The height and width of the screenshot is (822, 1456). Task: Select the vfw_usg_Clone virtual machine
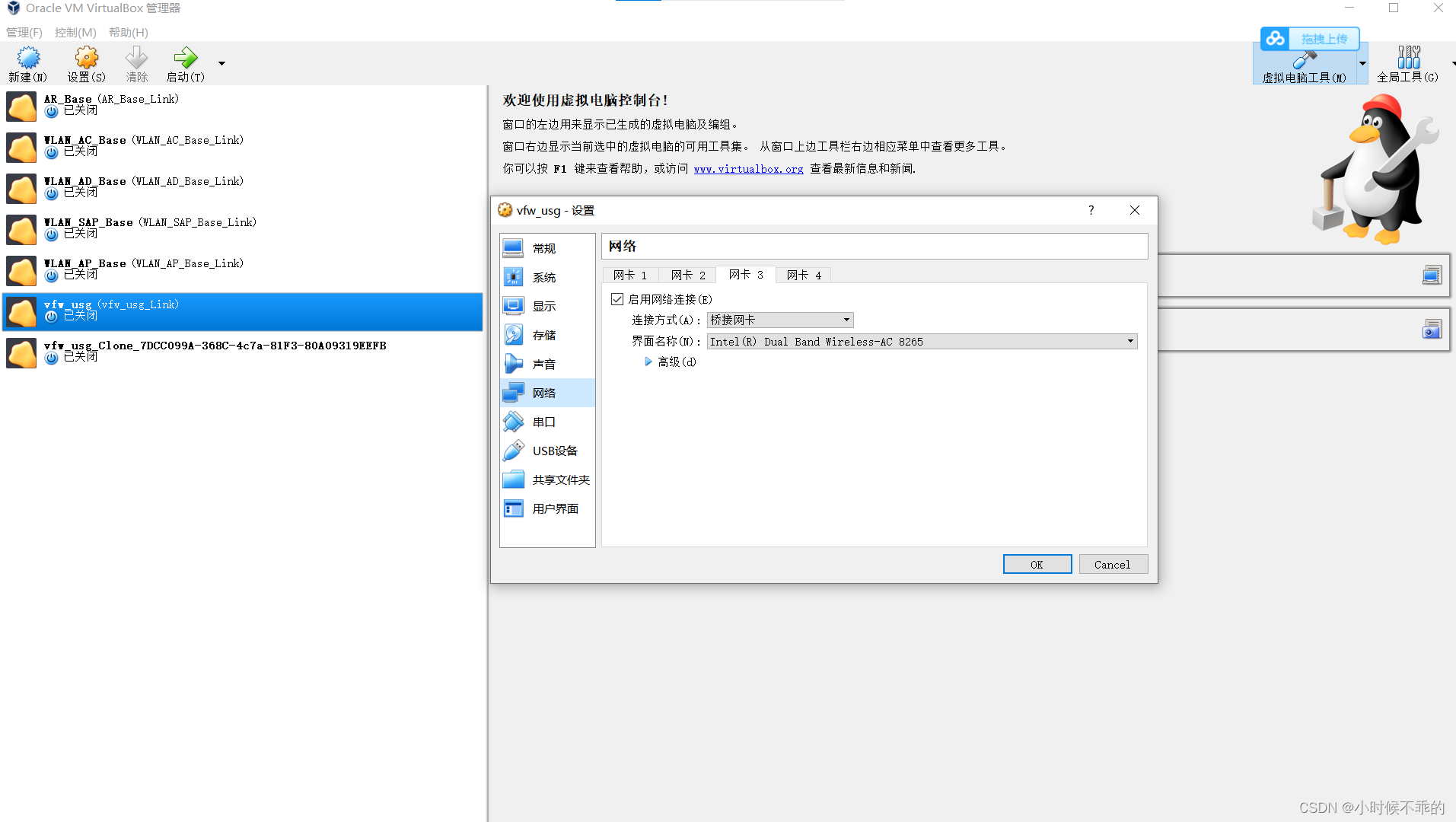[x=243, y=352]
